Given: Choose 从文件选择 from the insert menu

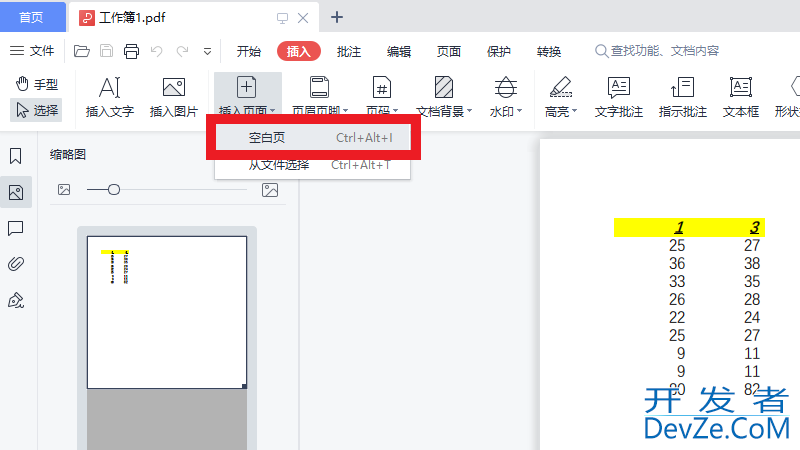Looking at the screenshot, I should [313, 165].
